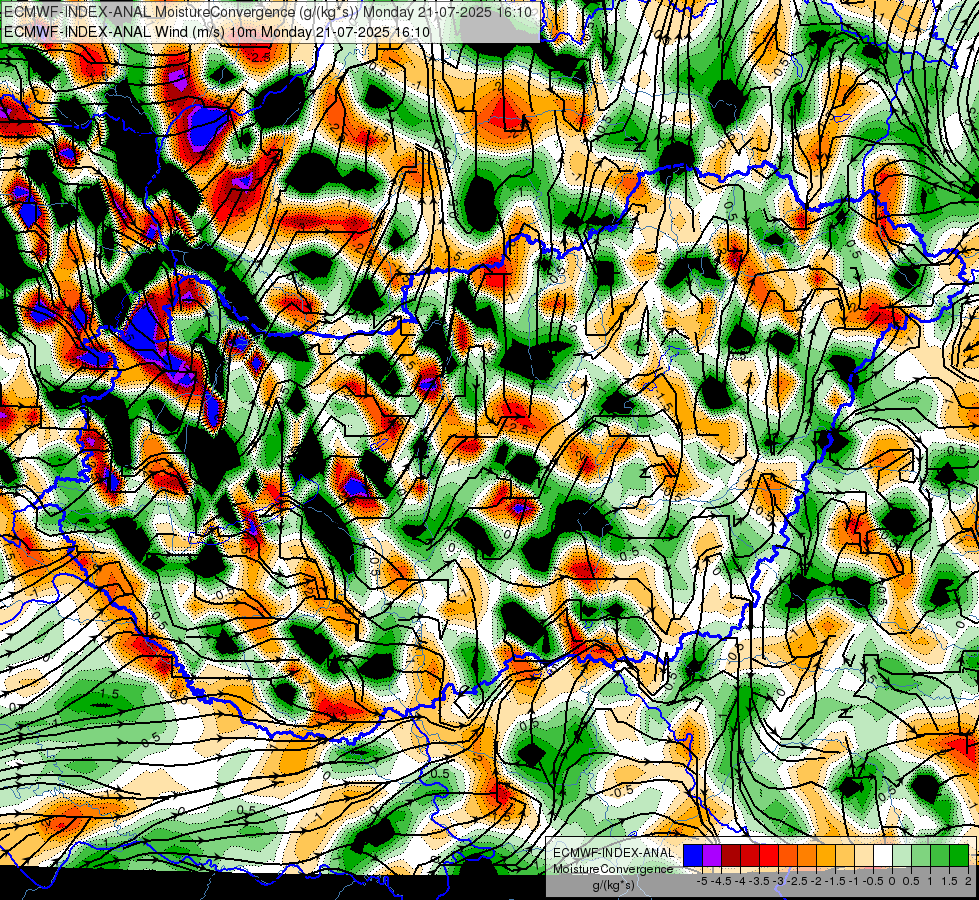
Task: Click the purple swatch in the legend
Action: click(x=712, y=855)
